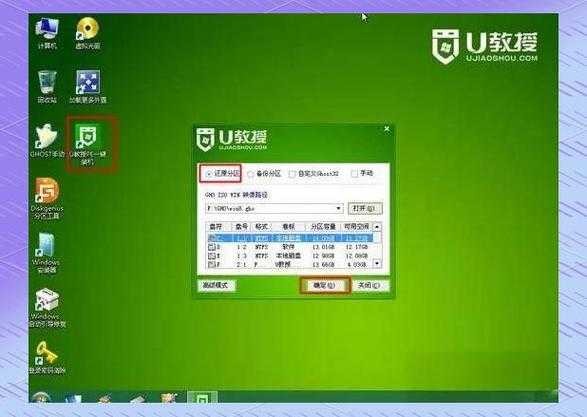
Task: Open the golden key 登录密码清除 icon
Action: [x=47, y=357]
